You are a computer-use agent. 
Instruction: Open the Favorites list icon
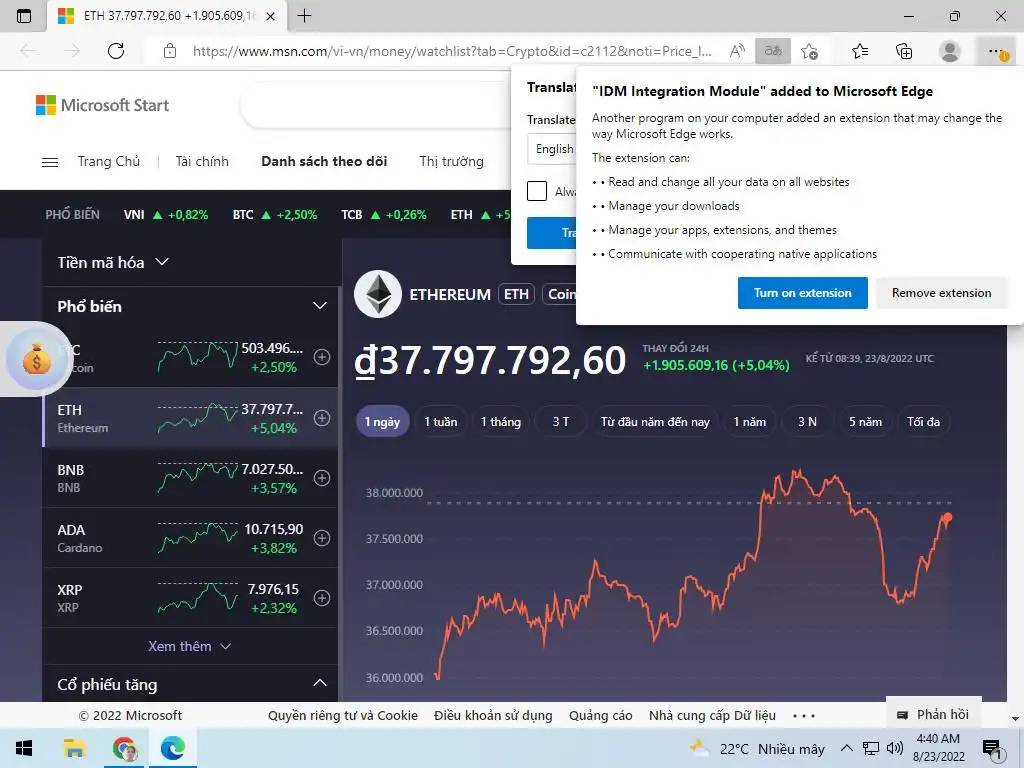click(x=860, y=51)
